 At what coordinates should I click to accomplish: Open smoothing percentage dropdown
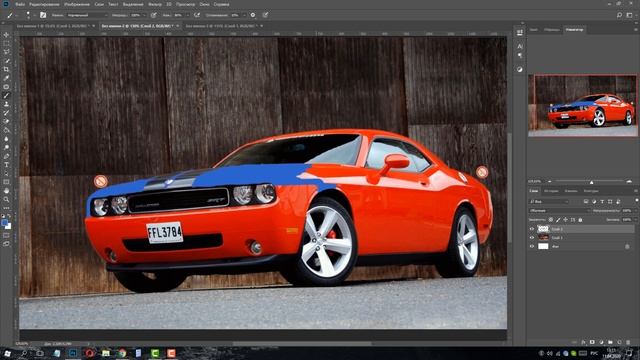click(x=244, y=15)
